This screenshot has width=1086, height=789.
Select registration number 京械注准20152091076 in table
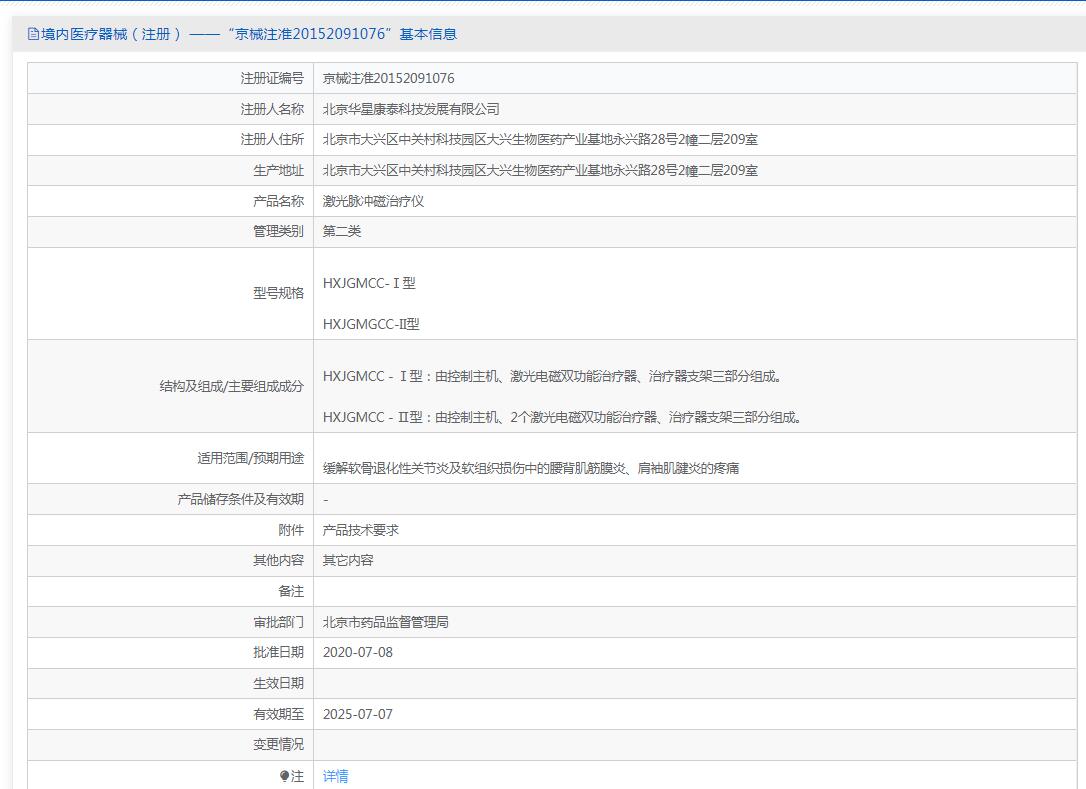coord(388,78)
